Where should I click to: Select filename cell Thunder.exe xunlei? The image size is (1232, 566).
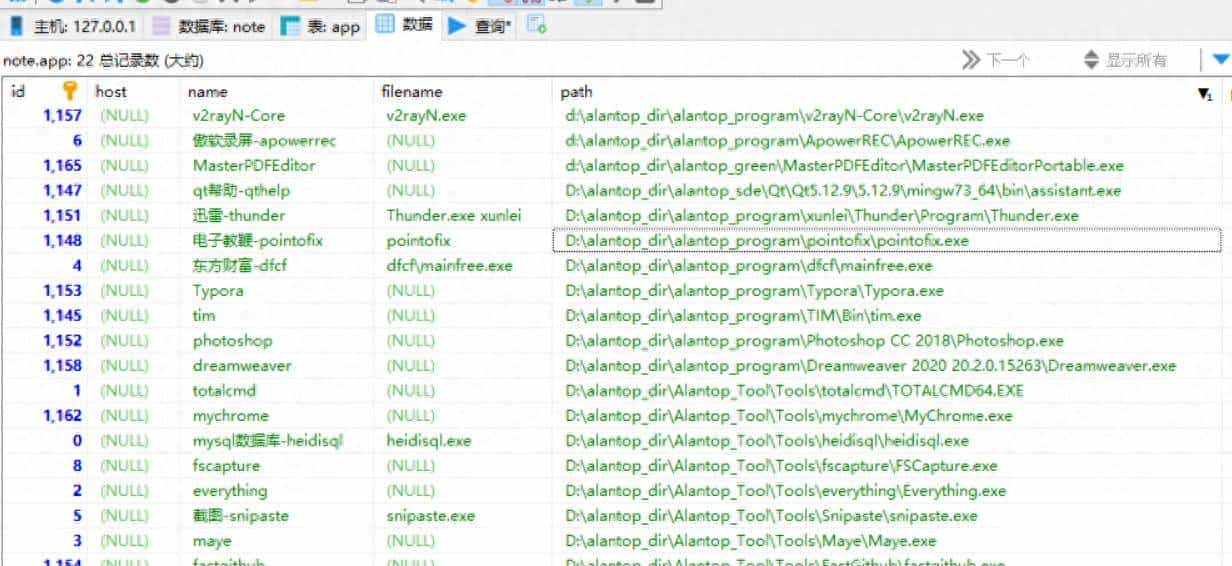(x=454, y=216)
